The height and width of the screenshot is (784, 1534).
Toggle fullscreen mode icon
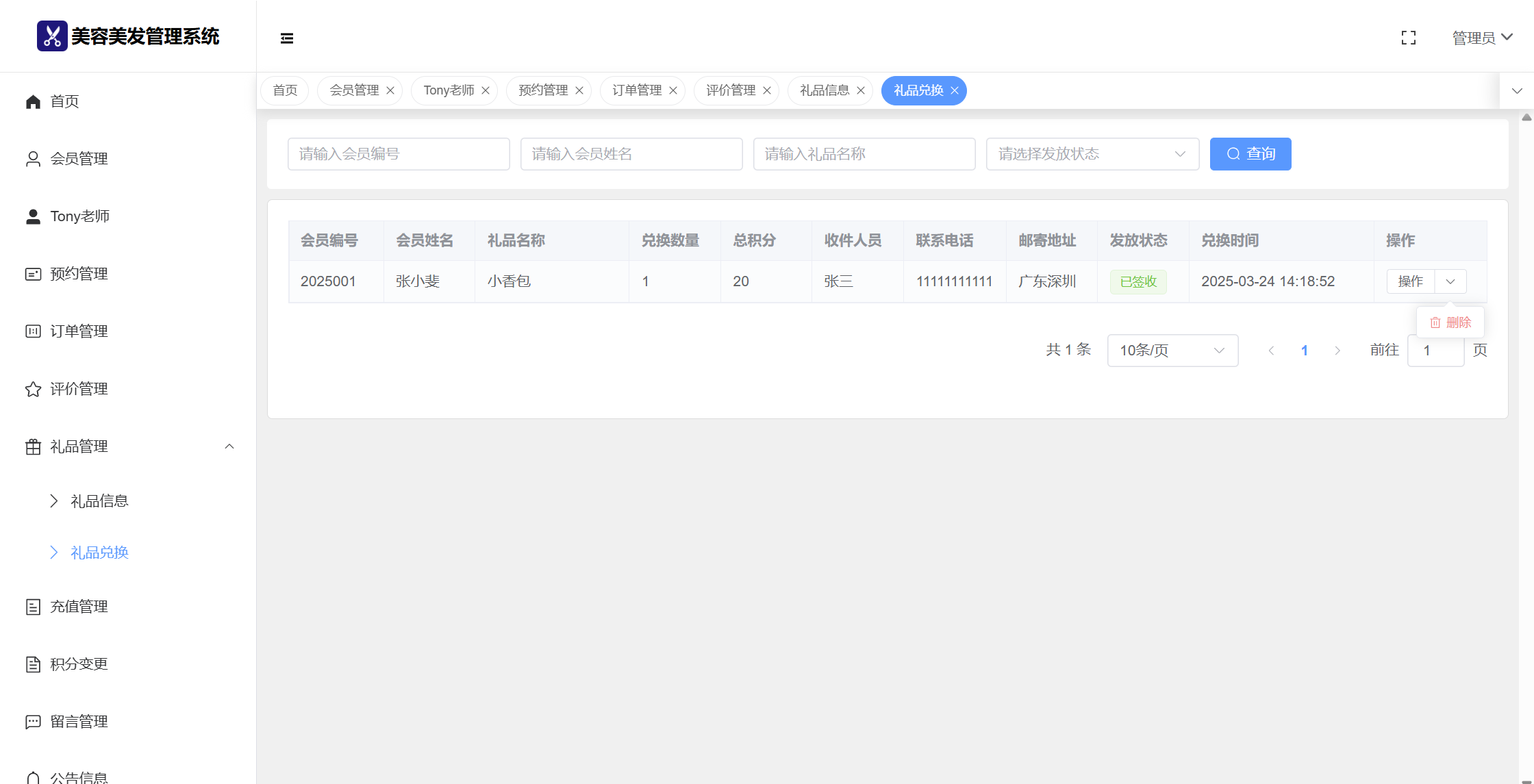coord(1409,38)
